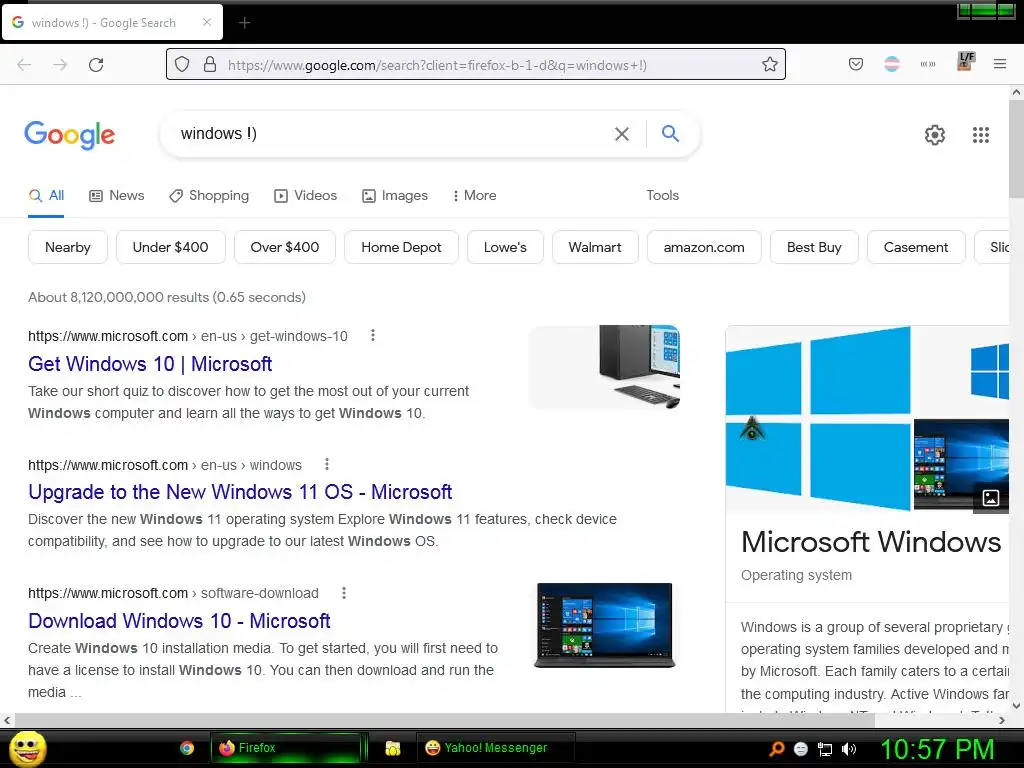The height and width of the screenshot is (768, 1024).
Task: Click the striped circle toolbar extension icon
Action: (891, 64)
